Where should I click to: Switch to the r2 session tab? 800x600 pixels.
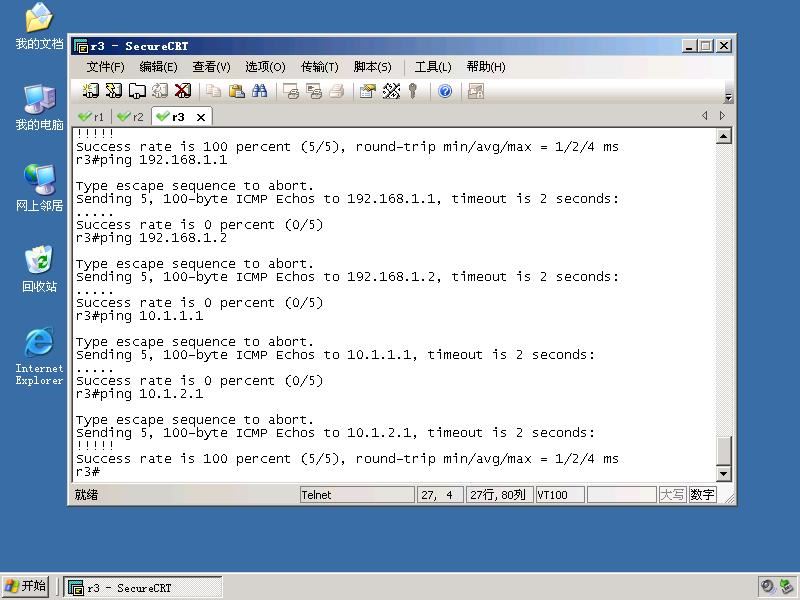click(x=131, y=117)
